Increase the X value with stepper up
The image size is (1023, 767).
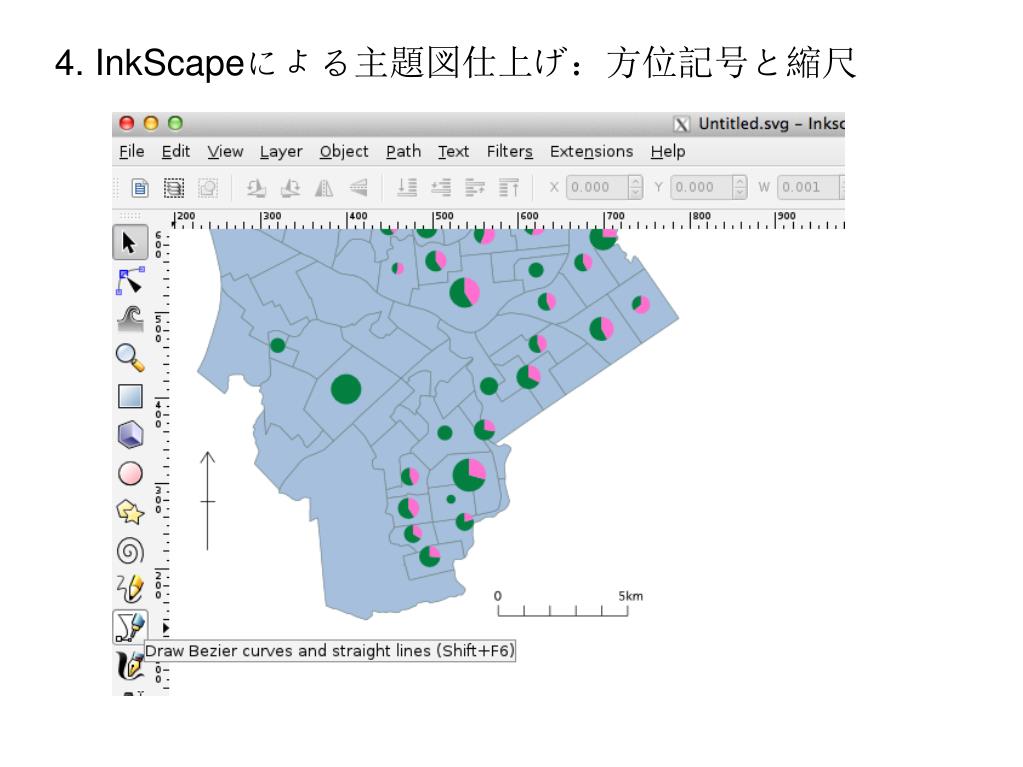click(x=635, y=181)
